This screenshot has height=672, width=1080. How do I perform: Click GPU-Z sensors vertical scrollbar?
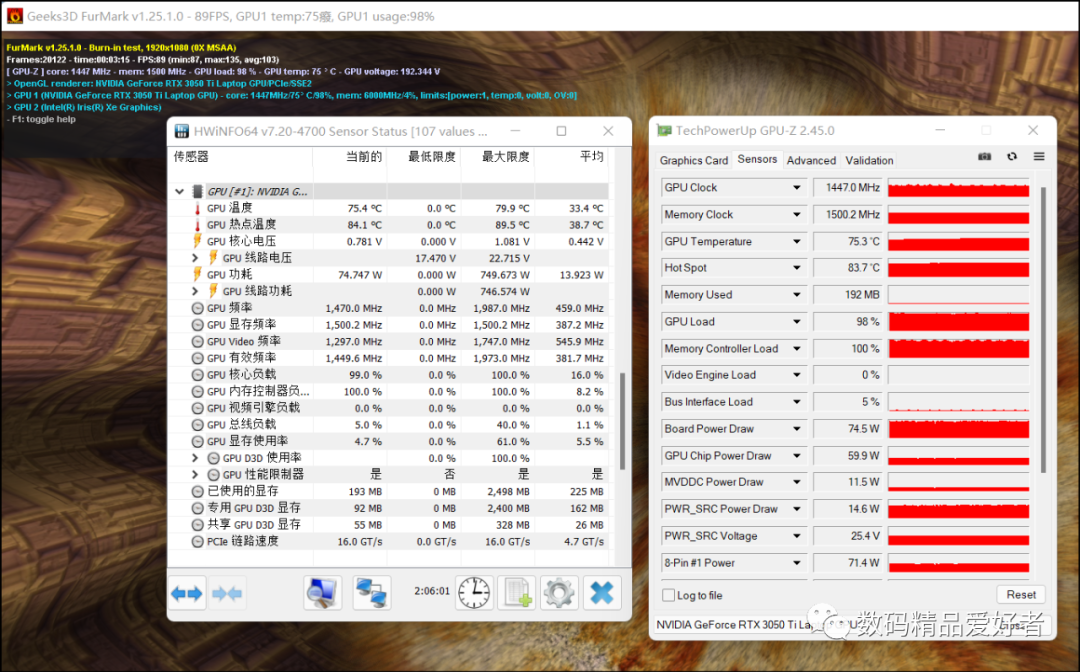pos(1043,330)
